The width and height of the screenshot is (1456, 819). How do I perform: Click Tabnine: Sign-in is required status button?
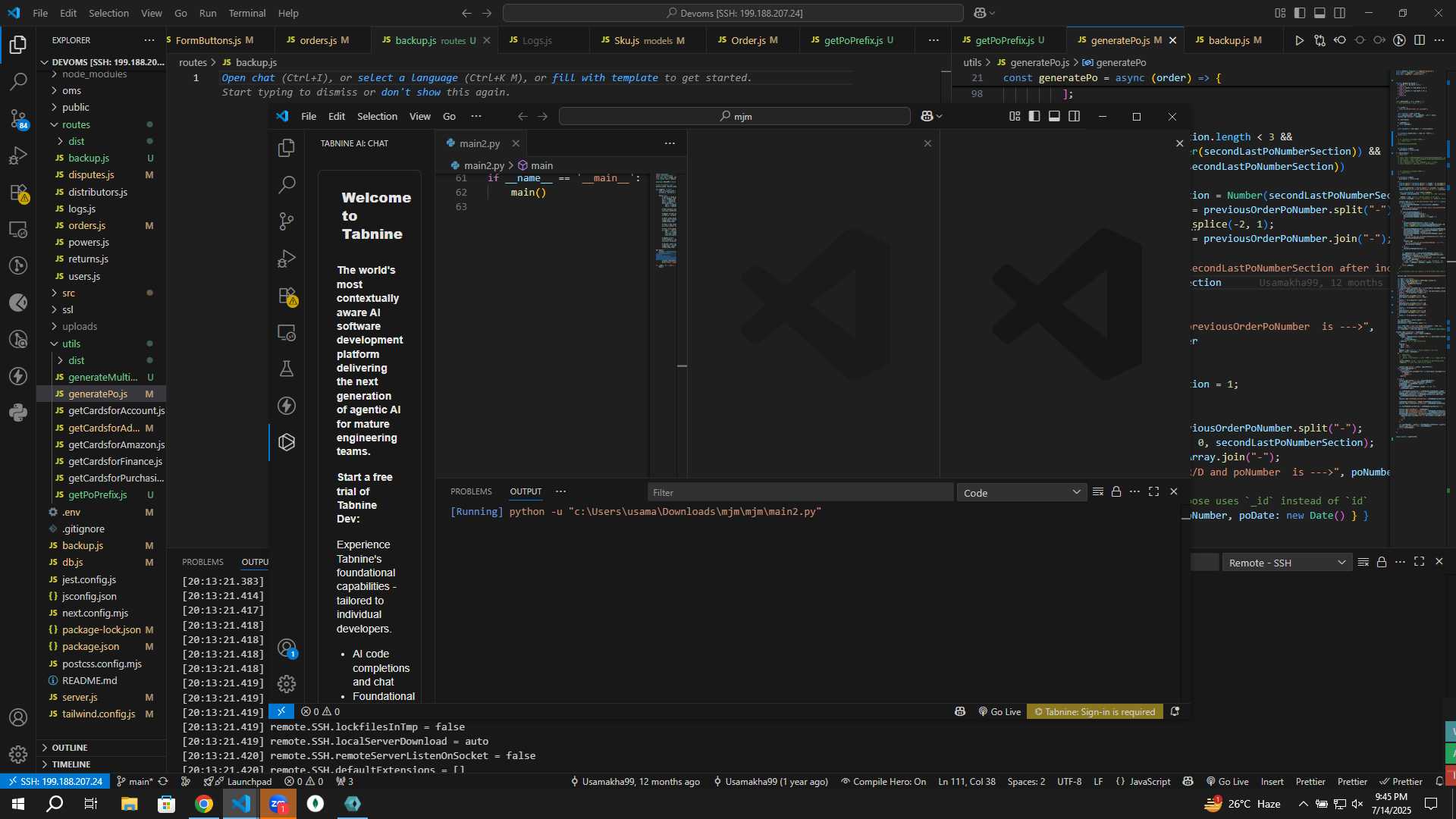[x=1094, y=711]
